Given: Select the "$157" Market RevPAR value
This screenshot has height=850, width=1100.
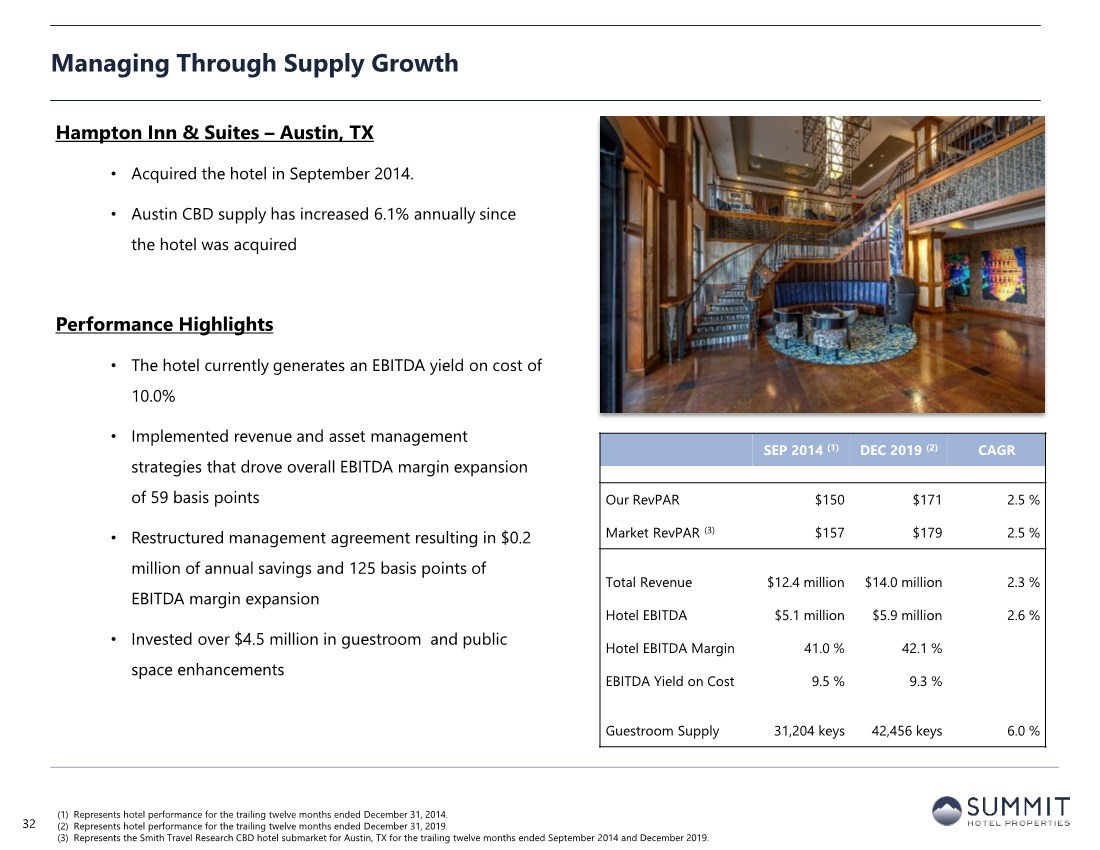Looking at the screenshot, I should [829, 533].
